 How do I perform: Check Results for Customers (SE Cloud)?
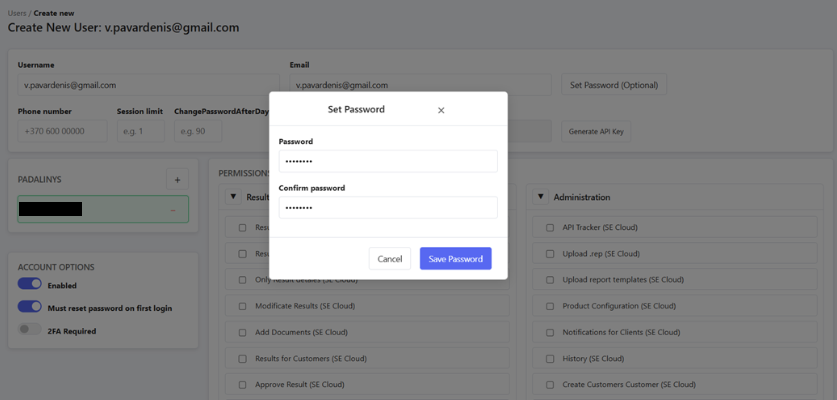point(242,358)
